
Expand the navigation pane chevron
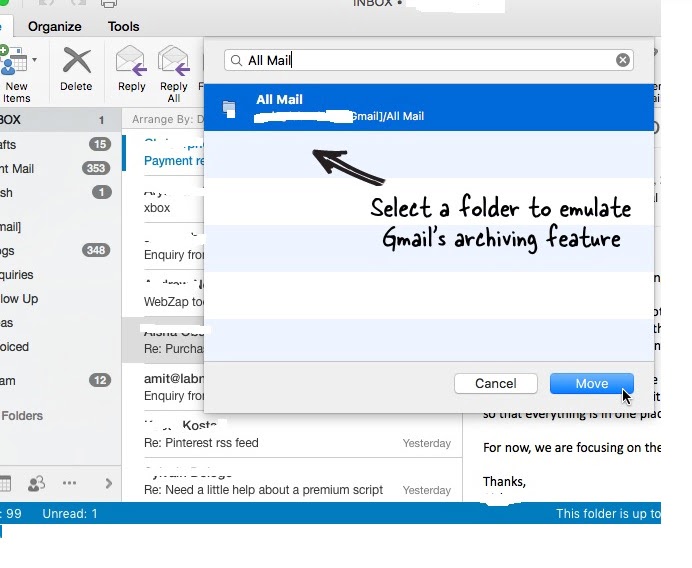109,484
